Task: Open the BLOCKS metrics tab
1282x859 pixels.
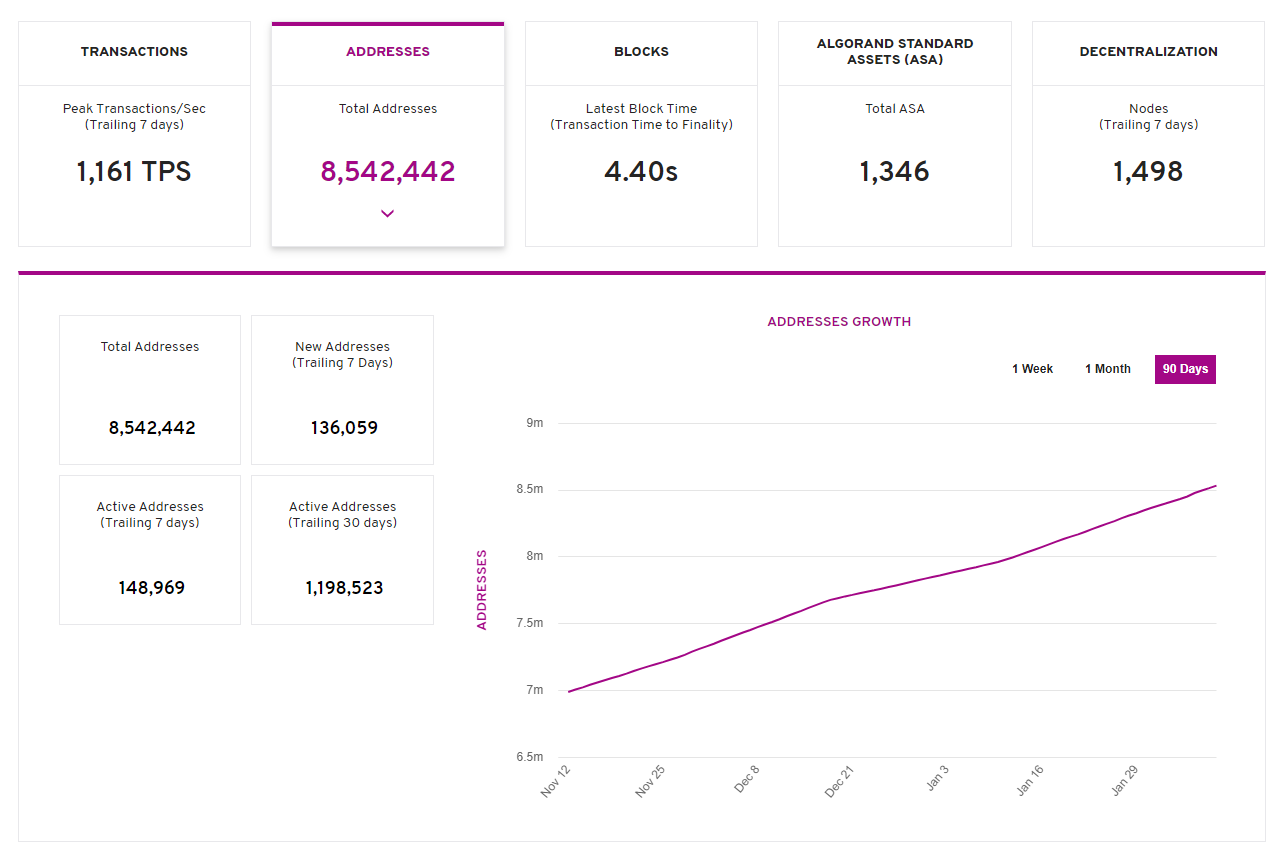Action: tap(641, 52)
